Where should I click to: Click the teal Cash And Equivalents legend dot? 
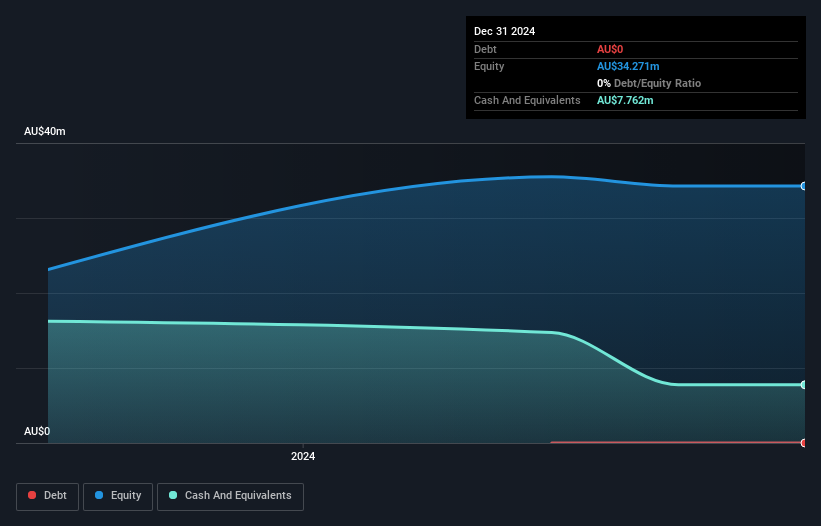click(173, 495)
